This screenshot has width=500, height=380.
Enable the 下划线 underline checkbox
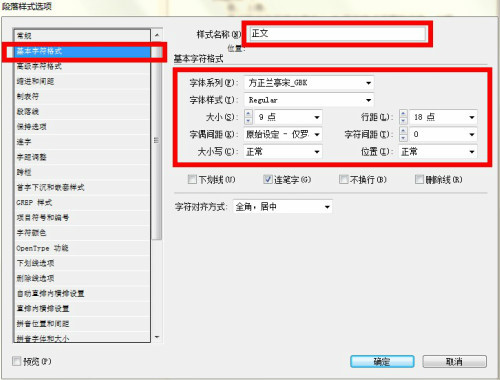pos(192,179)
